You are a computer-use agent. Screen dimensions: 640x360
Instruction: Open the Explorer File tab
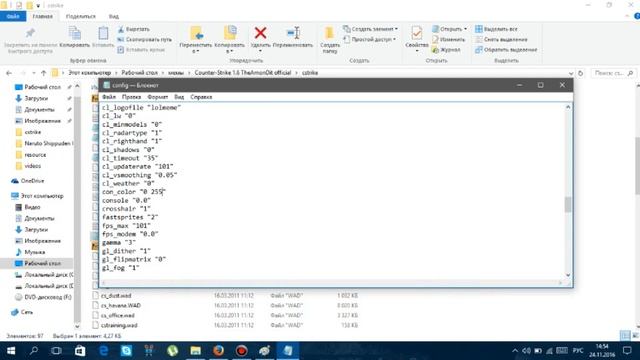(x=13, y=16)
